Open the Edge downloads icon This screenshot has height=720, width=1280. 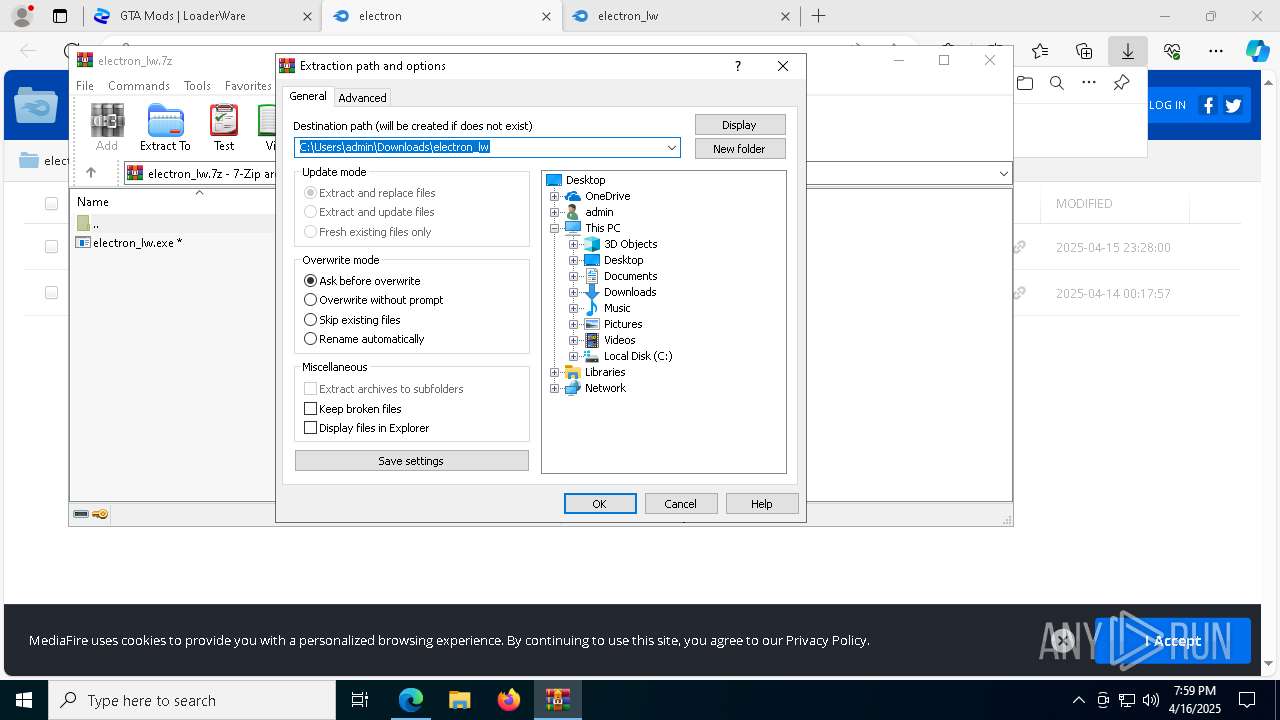tap(1127, 51)
